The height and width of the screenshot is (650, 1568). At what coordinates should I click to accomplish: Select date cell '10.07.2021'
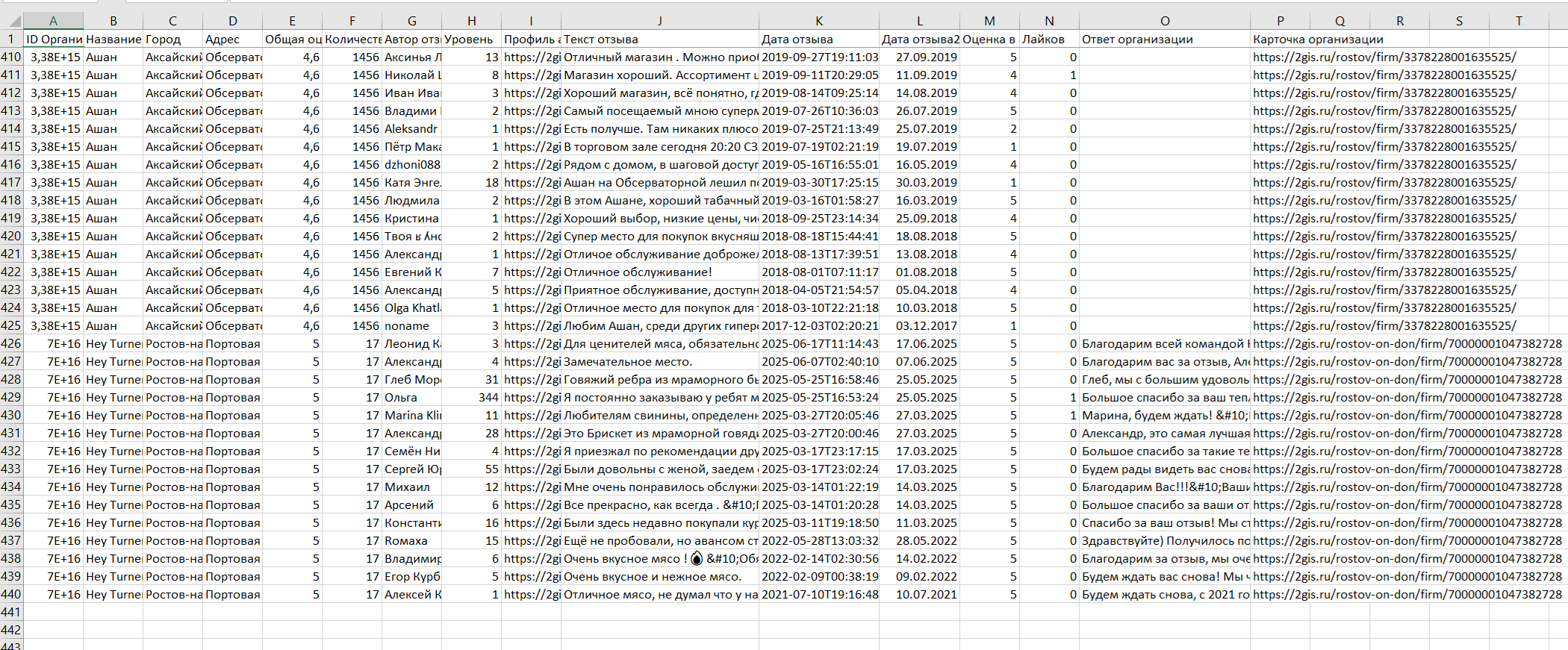coord(919,594)
